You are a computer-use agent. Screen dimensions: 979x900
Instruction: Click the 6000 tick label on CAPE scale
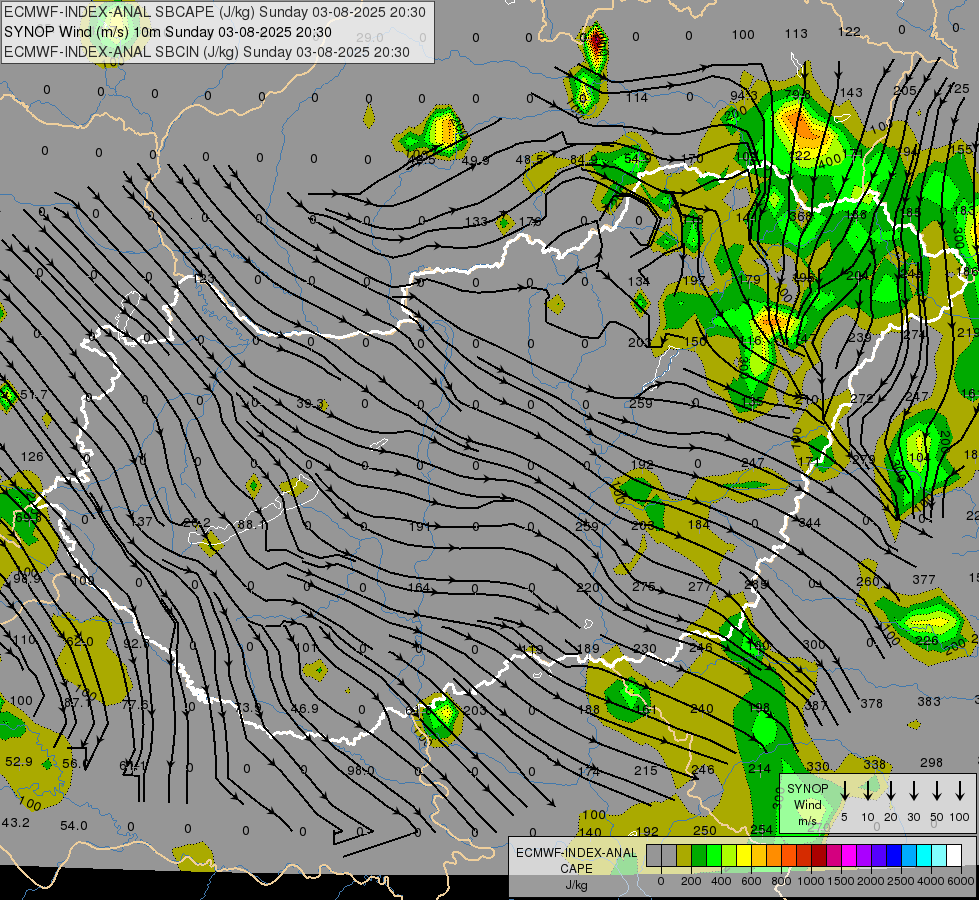[x=961, y=881]
